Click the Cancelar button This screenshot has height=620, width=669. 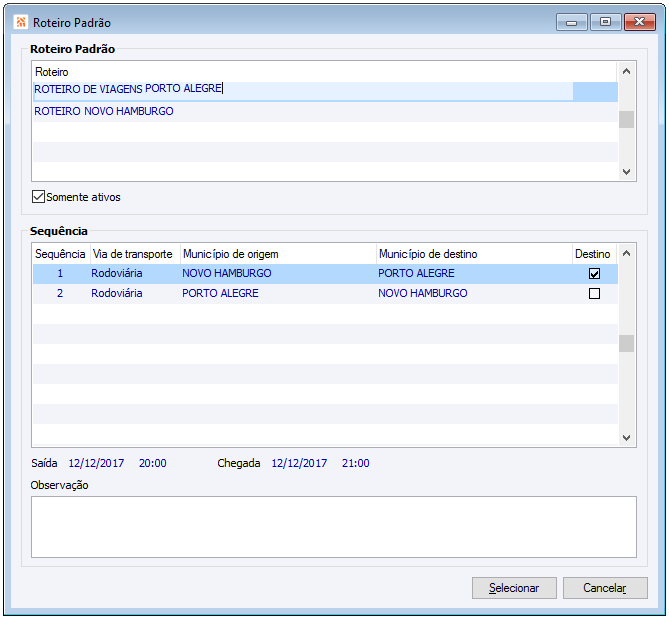pos(605,588)
